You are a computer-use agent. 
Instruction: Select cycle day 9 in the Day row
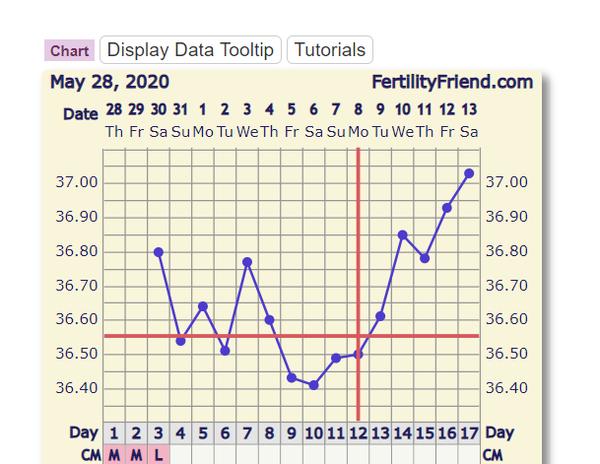(291, 433)
